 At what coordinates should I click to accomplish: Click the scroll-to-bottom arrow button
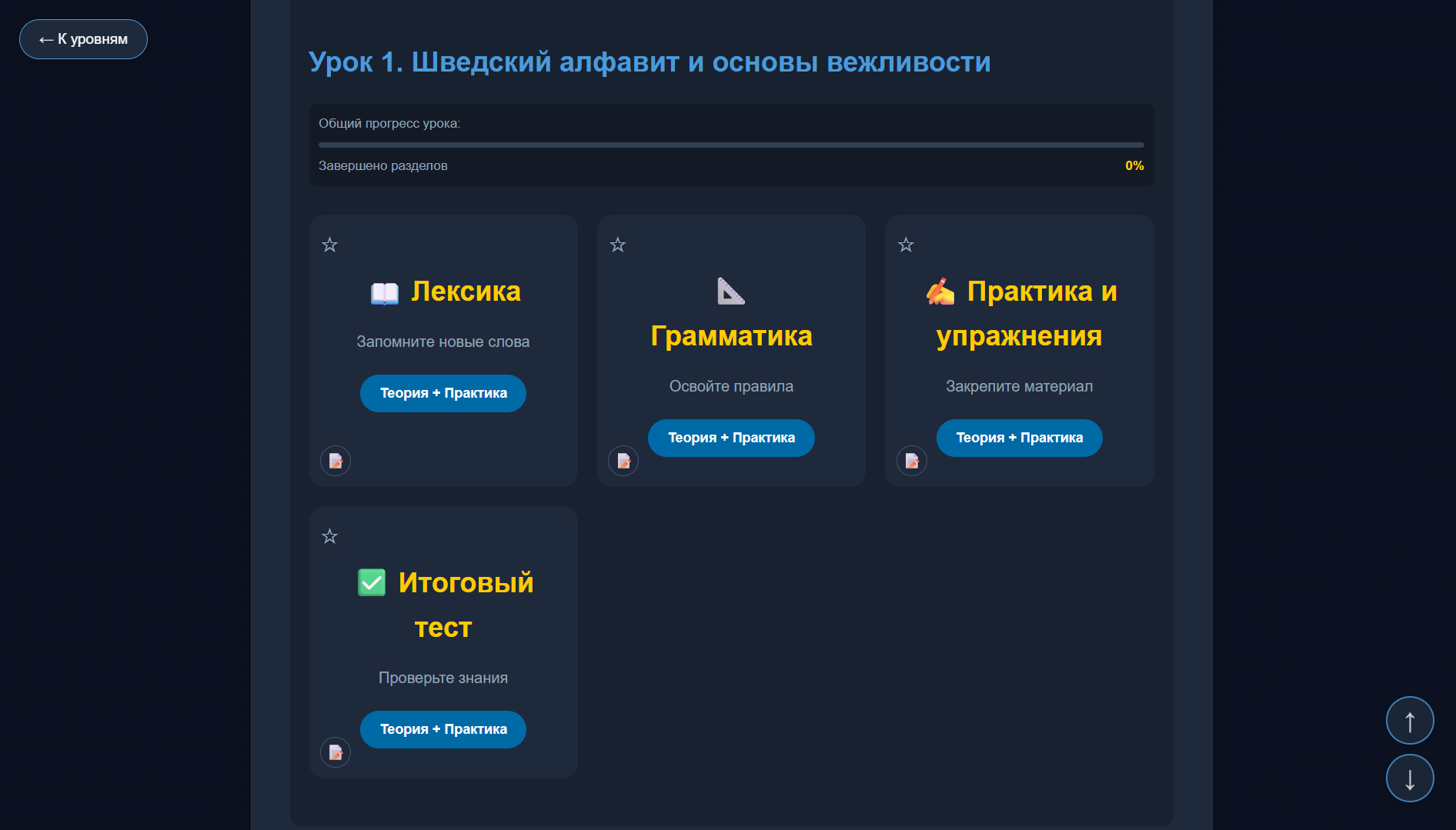1410,778
